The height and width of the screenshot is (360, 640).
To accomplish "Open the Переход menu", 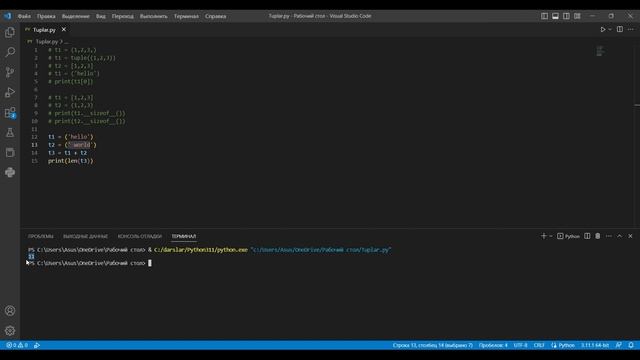I will [x=122, y=16].
